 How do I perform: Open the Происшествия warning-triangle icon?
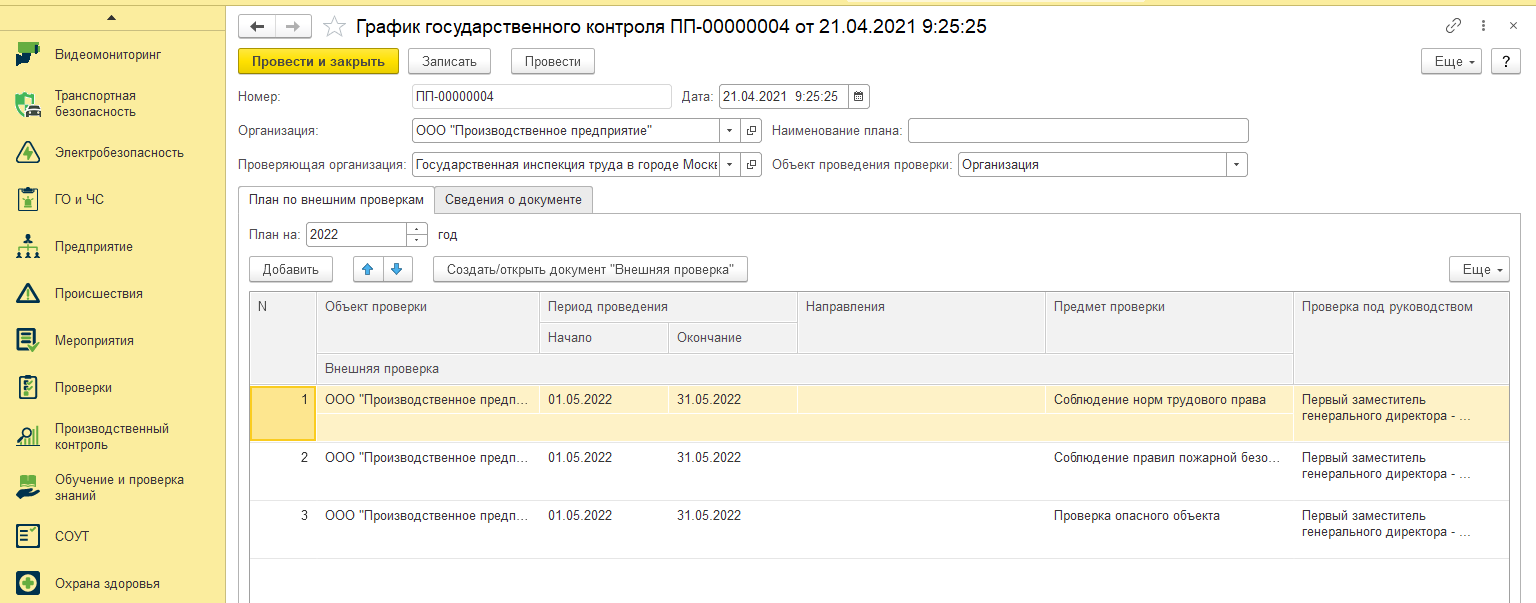point(28,293)
